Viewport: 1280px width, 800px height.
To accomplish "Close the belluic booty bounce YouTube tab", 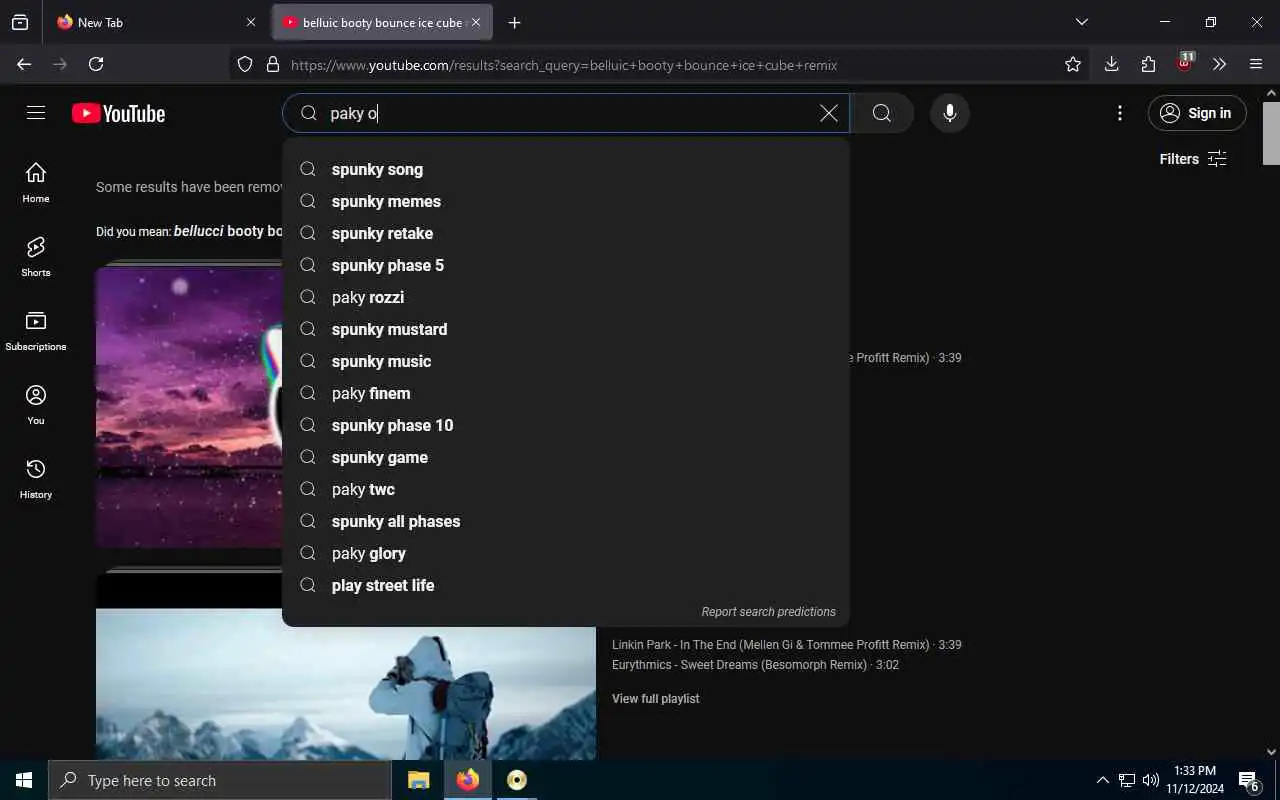I will [476, 22].
